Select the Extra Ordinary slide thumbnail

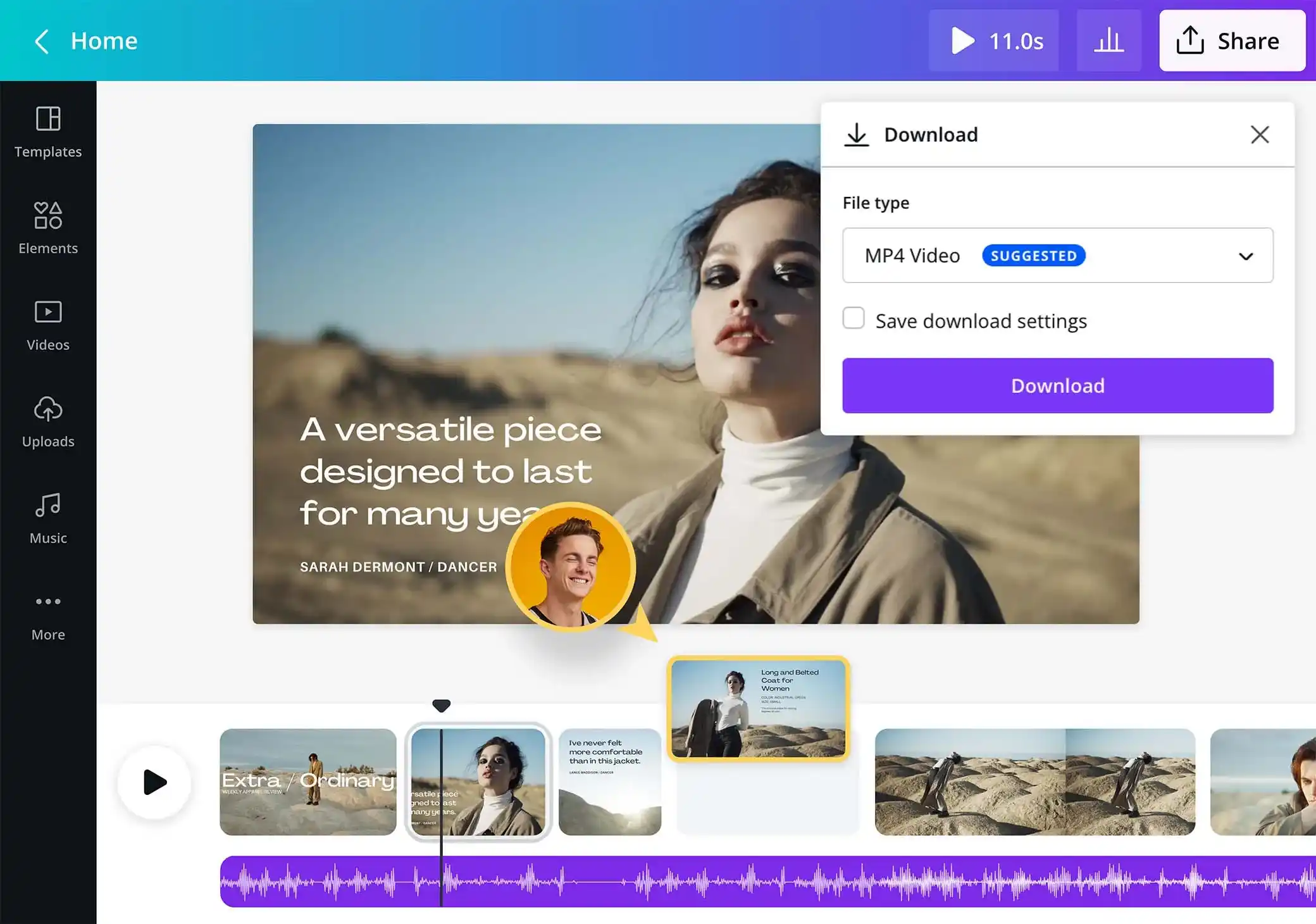click(307, 782)
